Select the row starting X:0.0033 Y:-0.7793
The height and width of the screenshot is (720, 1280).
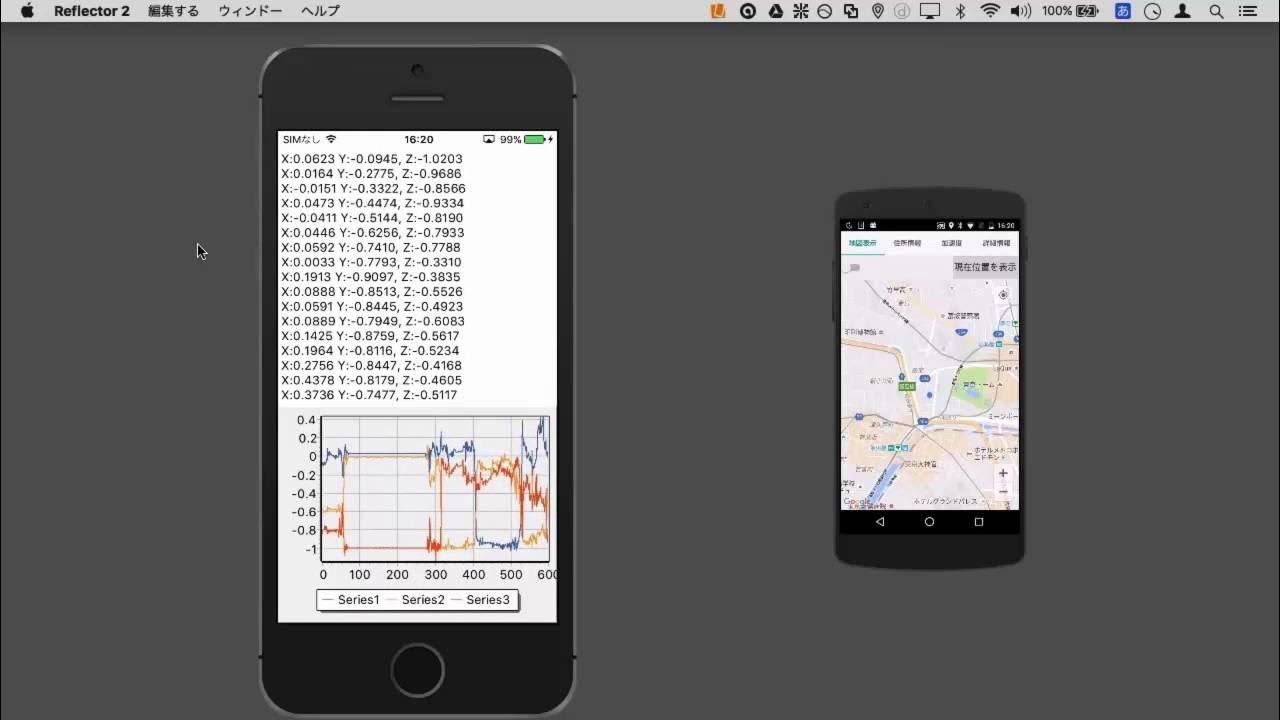point(371,262)
